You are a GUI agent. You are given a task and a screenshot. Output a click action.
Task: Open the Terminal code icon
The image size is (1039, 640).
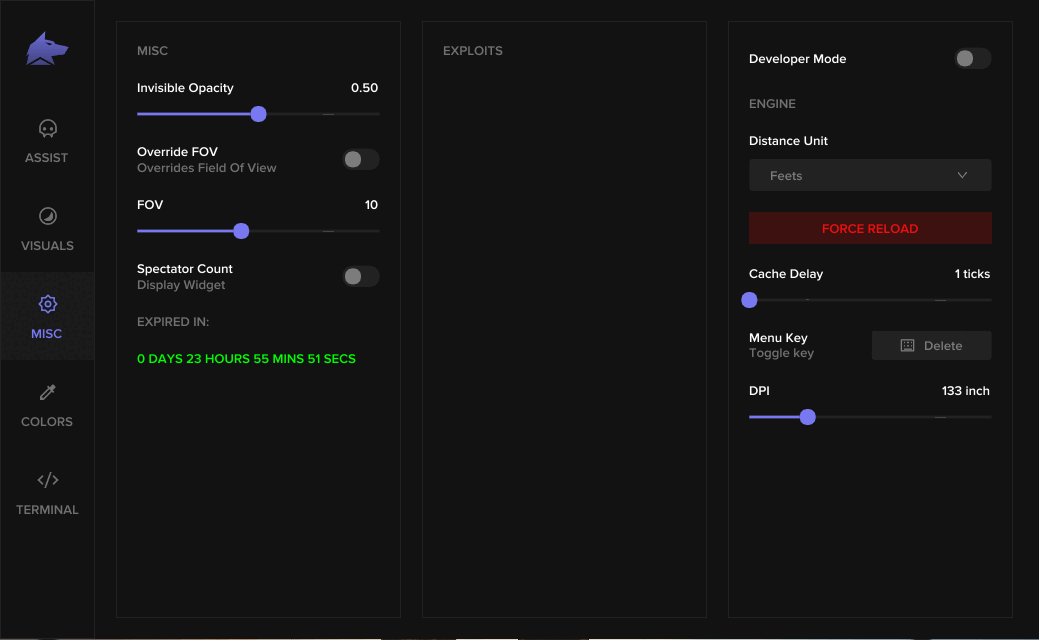point(47,480)
